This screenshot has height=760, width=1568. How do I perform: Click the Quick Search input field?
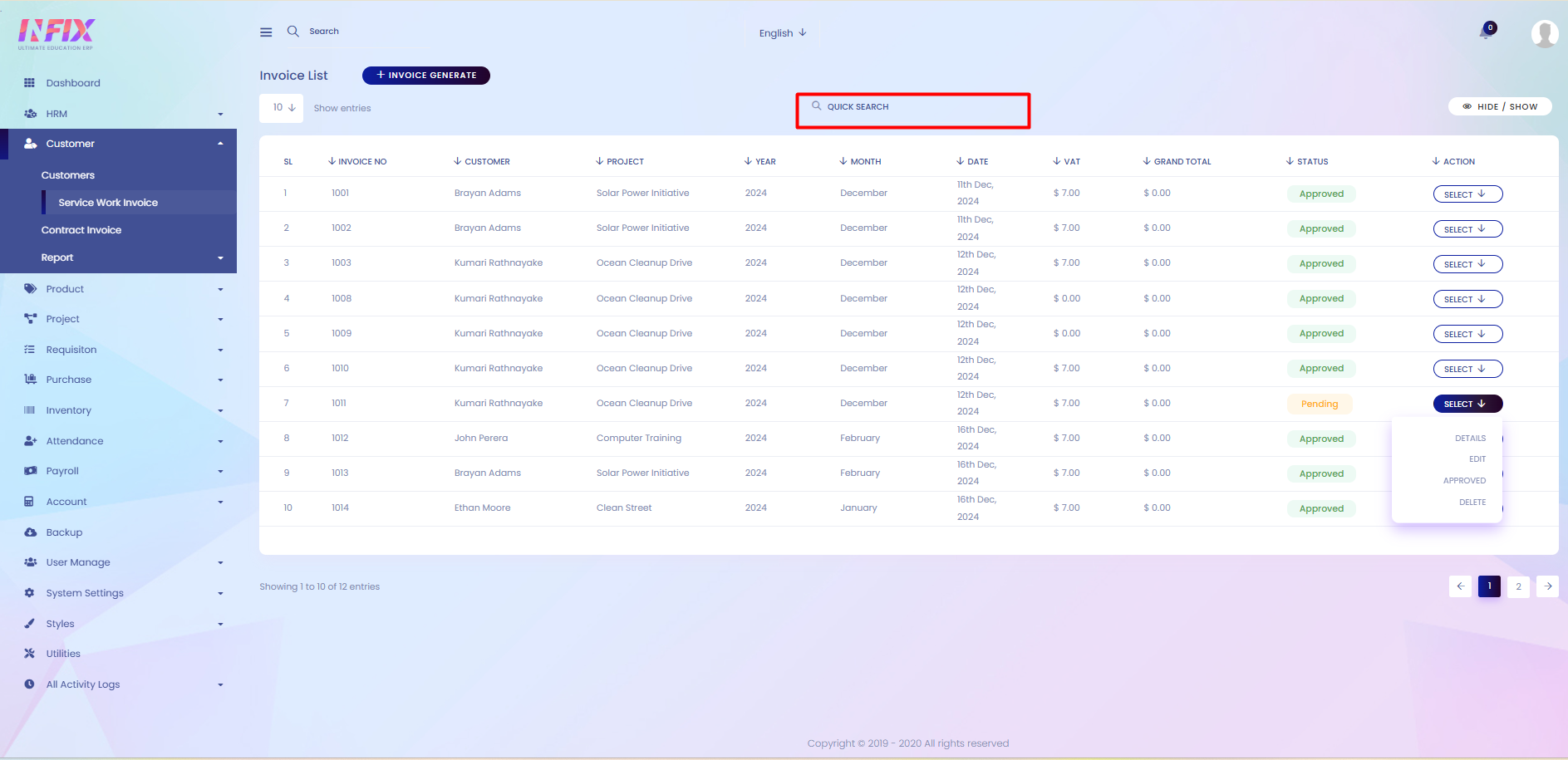pos(913,110)
